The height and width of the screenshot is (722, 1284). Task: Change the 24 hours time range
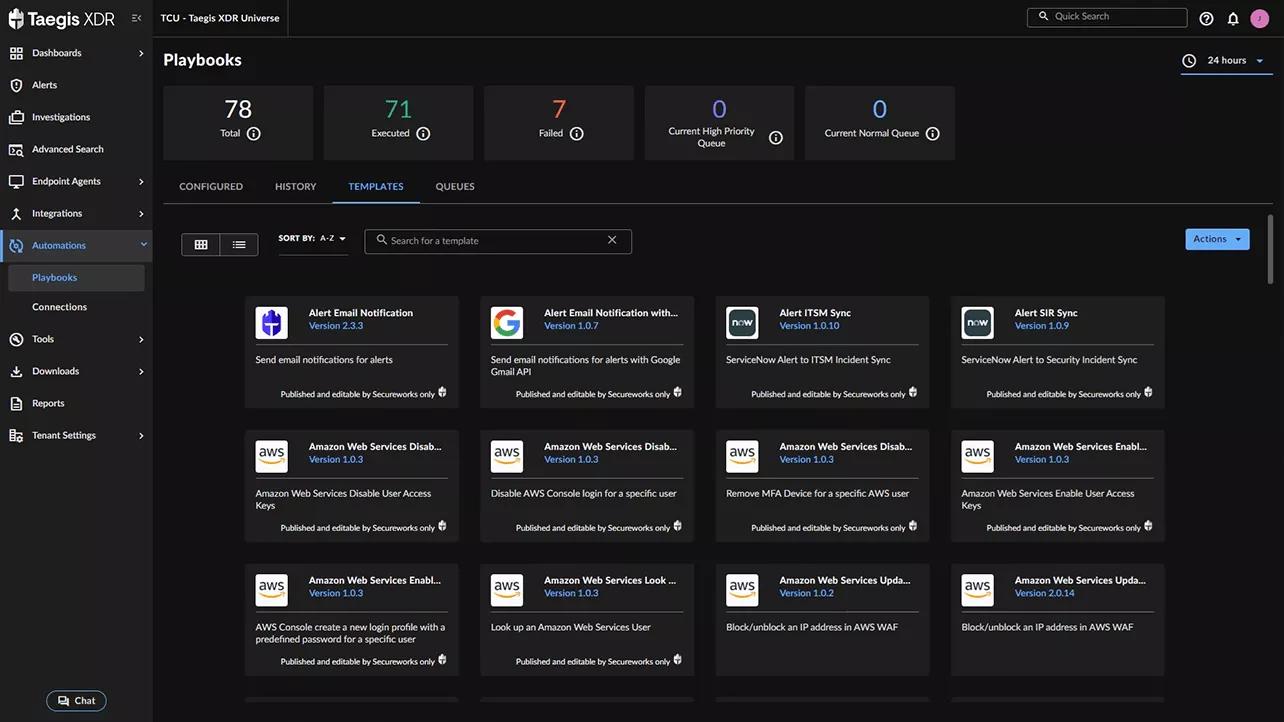pyautogui.click(x=1226, y=61)
